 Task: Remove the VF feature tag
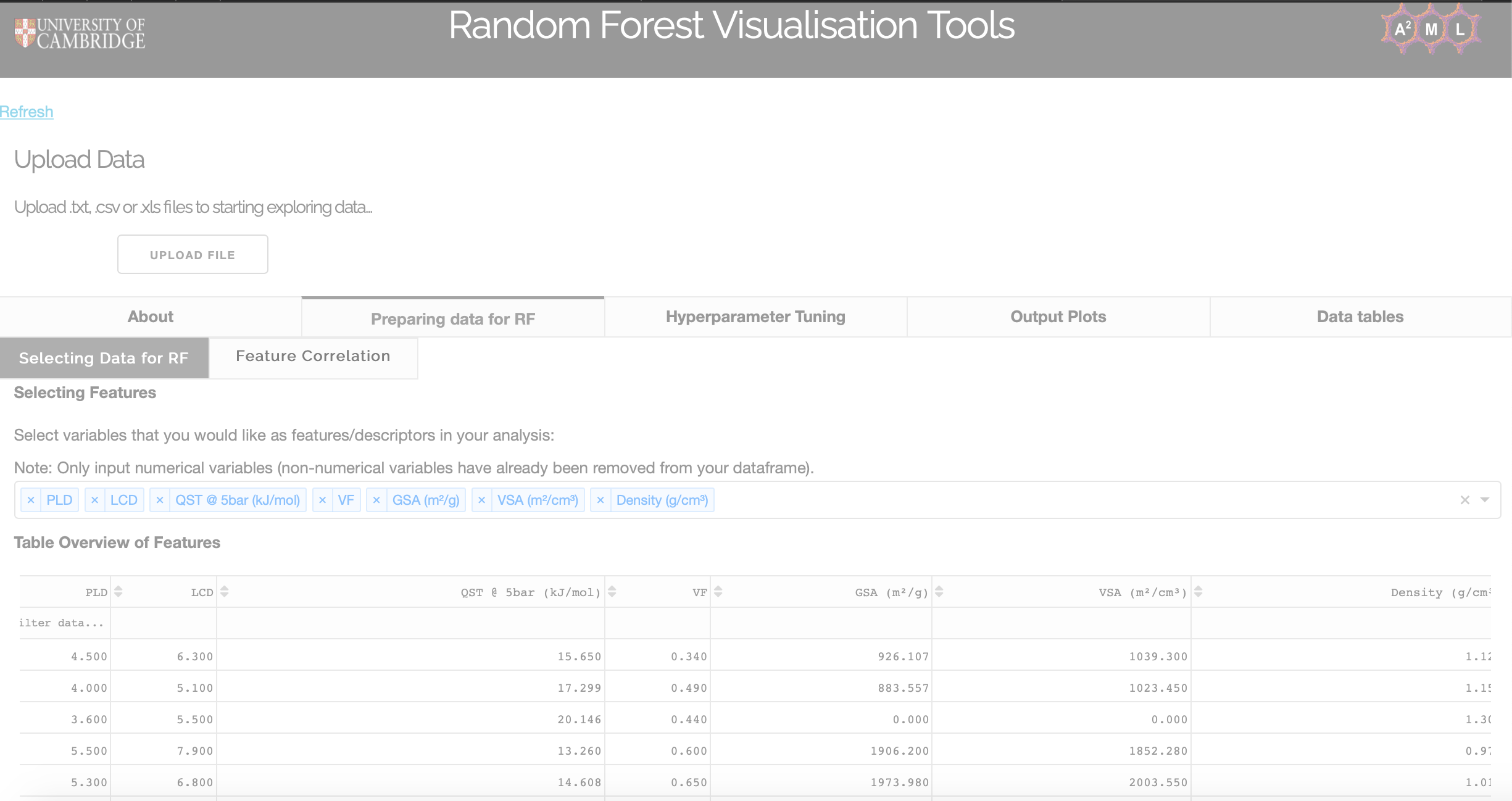click(322, 500)
